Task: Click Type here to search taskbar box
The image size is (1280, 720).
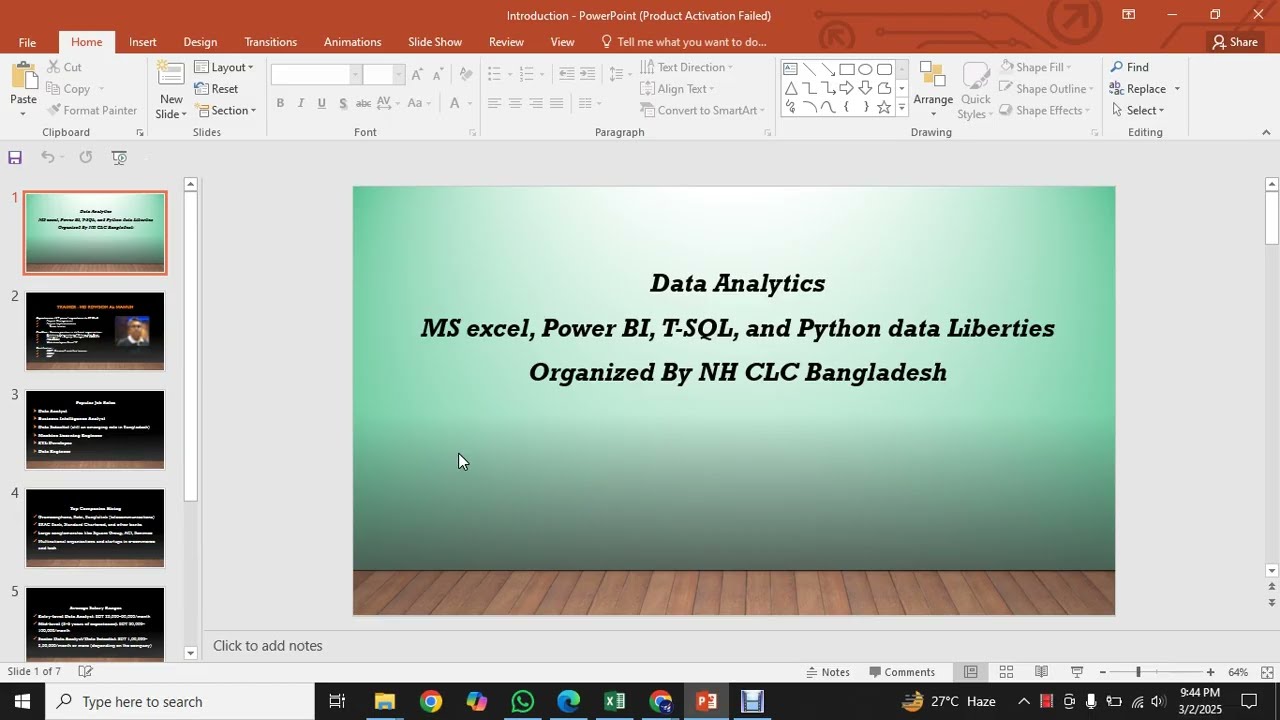Action: click(x=180, y=702)
